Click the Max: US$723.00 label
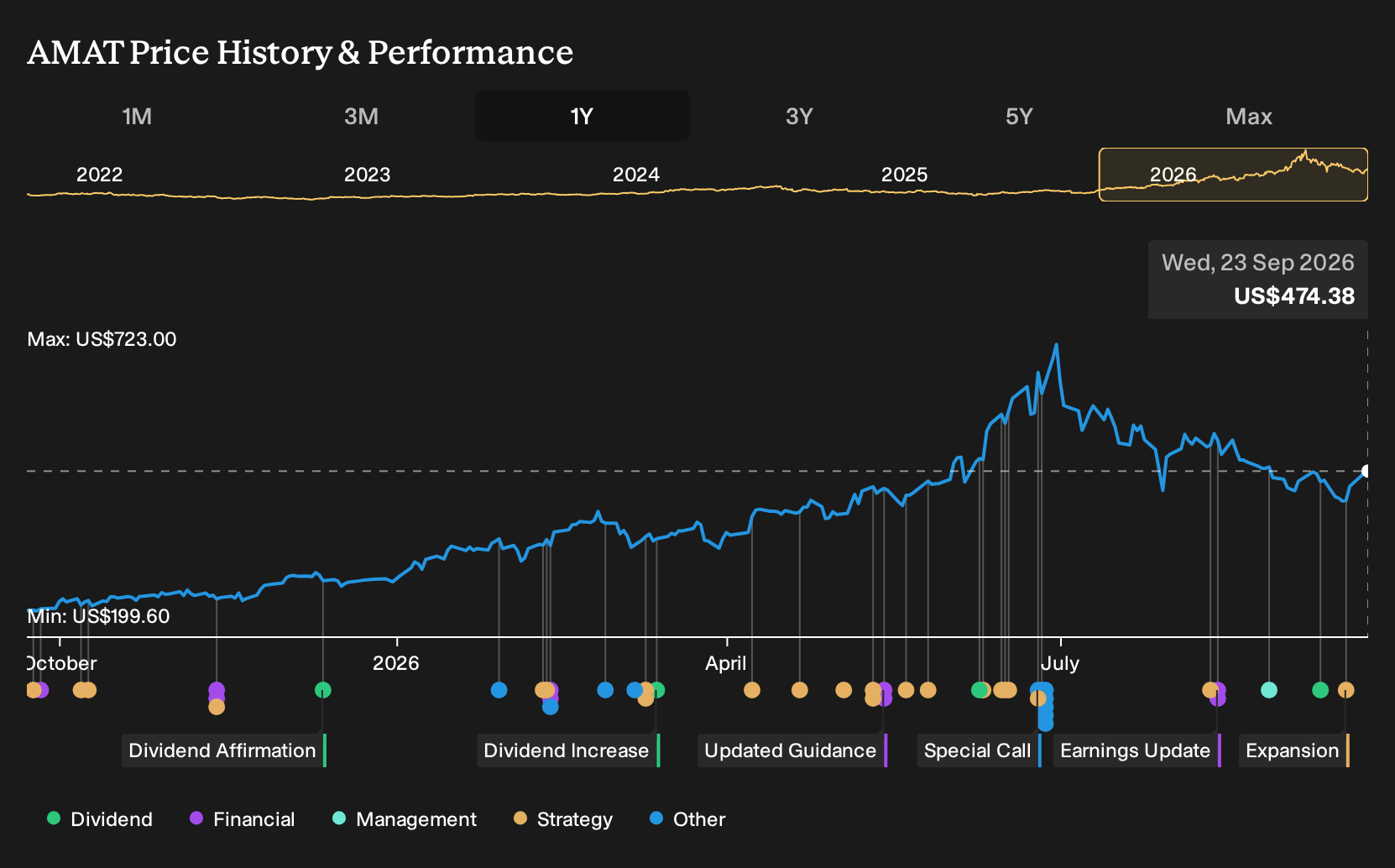The width and height of the screenshot is (1395, 868). click(x=102, y=339)
